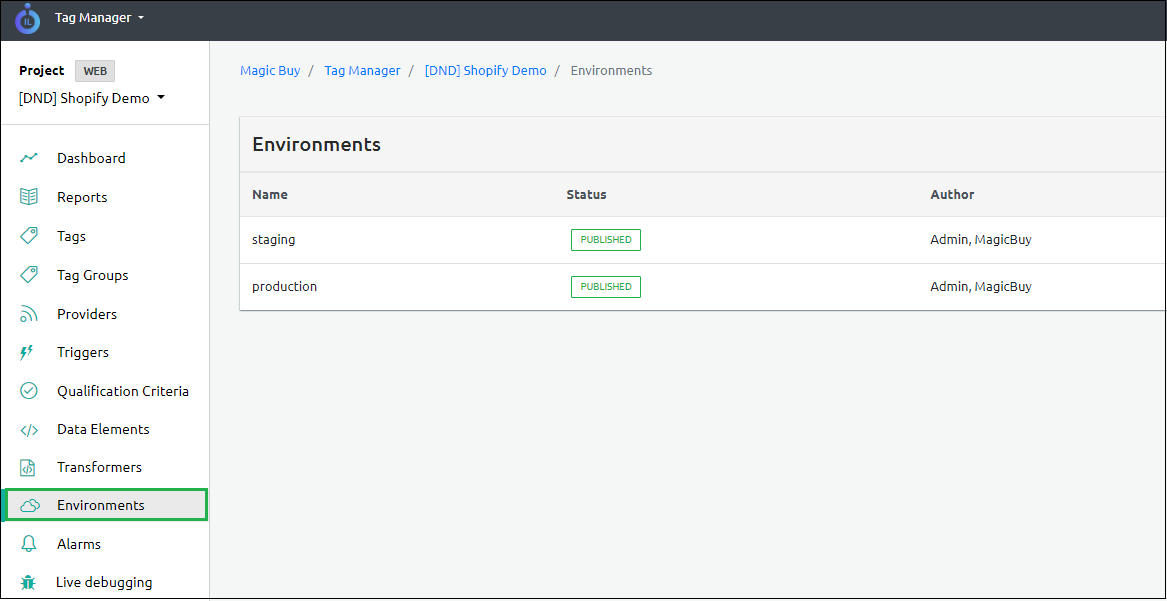The height and width of the screenshot is (601, 1167).
Task: Select the production environment row
Action: [284, 287]
